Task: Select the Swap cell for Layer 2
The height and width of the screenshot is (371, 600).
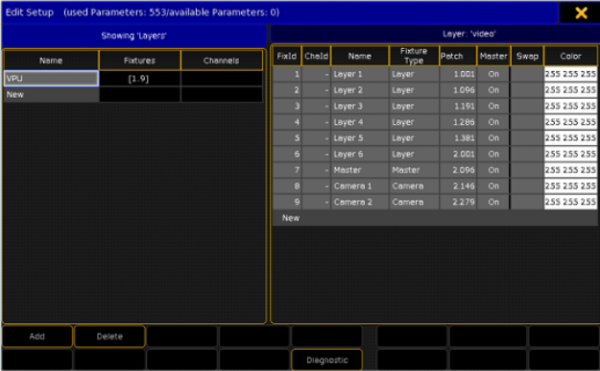Action: tap(527, 90)
